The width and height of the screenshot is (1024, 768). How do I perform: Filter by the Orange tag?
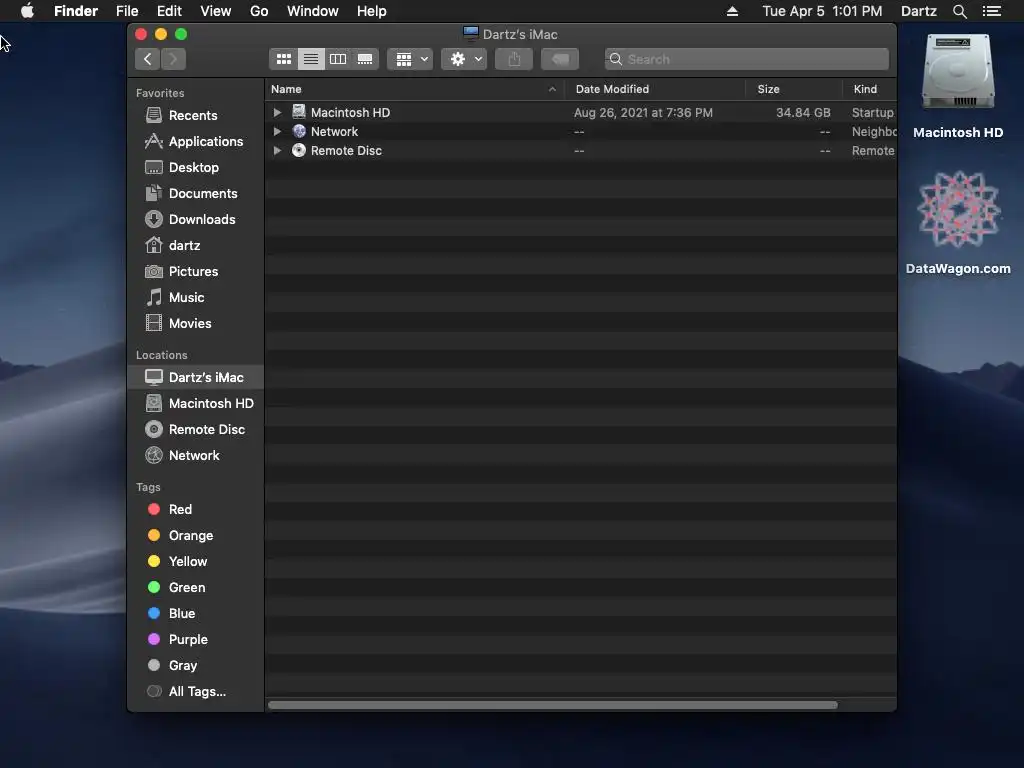pyautogui.click(x=195, y=536)
